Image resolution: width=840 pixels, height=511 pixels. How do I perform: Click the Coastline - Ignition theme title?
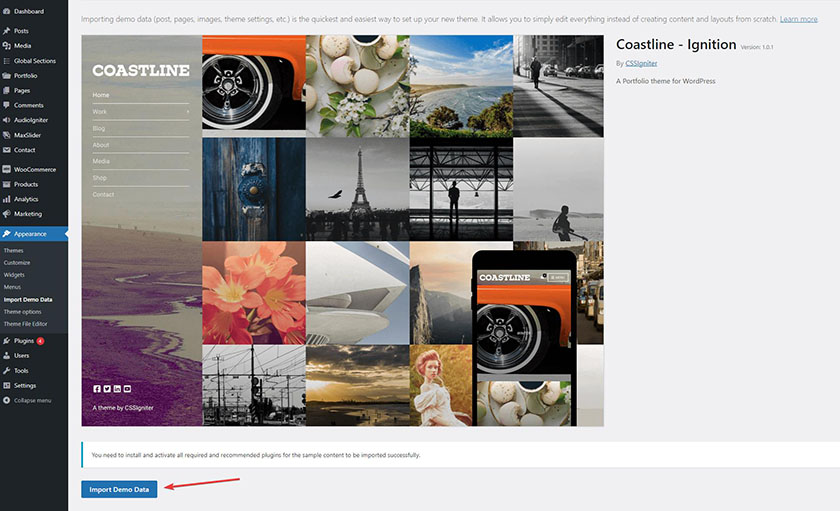pyautogui.click(x=676, y=44)
